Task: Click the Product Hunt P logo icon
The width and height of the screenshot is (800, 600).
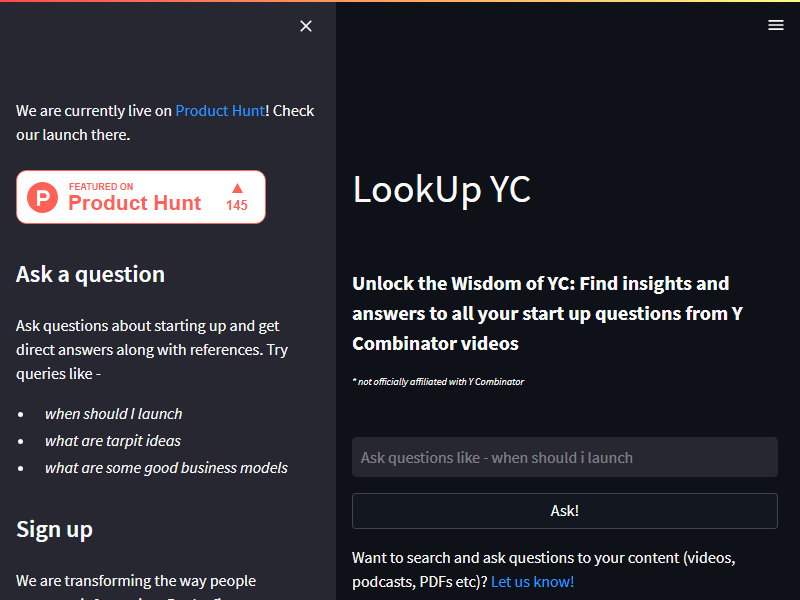Action: tap(42, 197)
